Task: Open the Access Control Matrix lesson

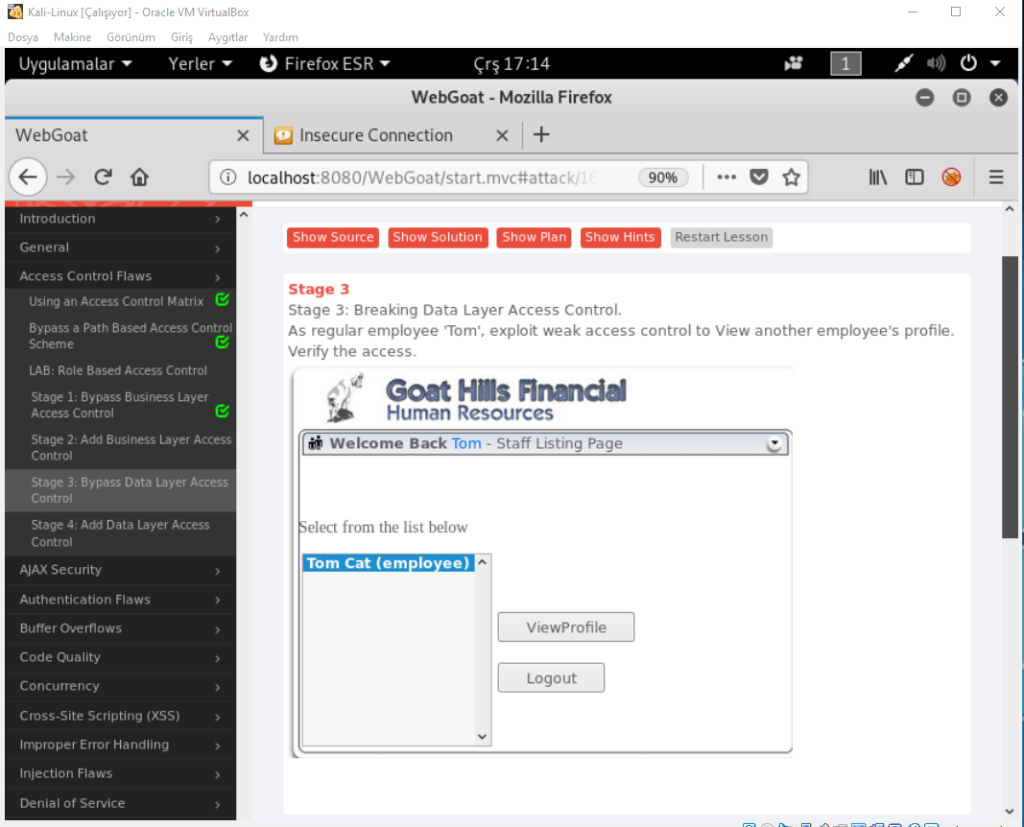Action: 116,301
